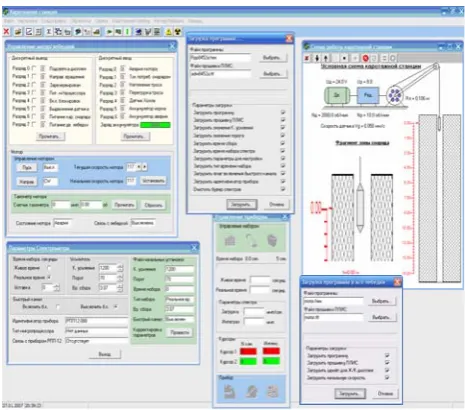The image size is (465, 410).
Task: Click red stop circle in scheme window toolbar
Action: pos(365,58)
